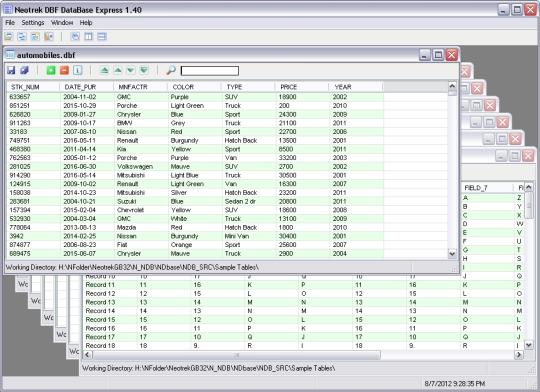Click the save-copy icon next to the floppy
Screen dimensions: 540x392
[x=24, y=71]
